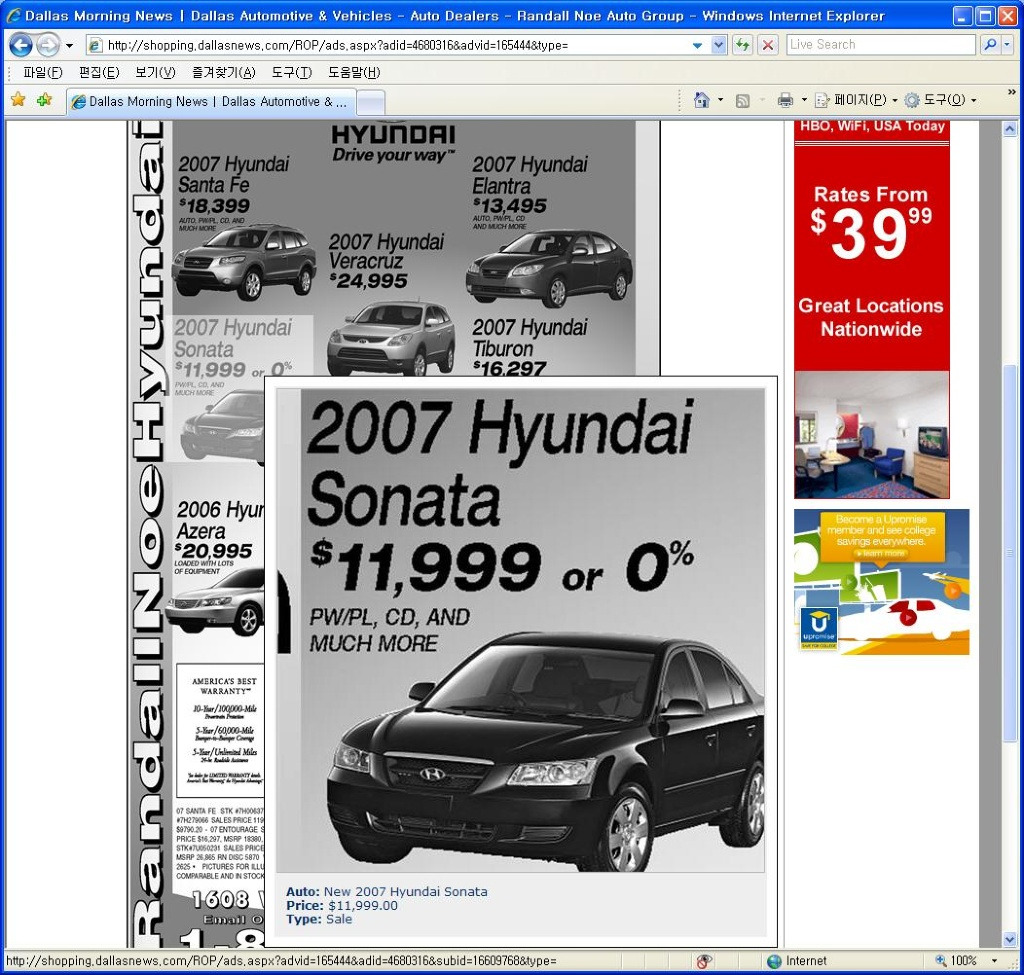Expand the address bar history dropdown
The image size is (1024, 975).
pos(718,45)
